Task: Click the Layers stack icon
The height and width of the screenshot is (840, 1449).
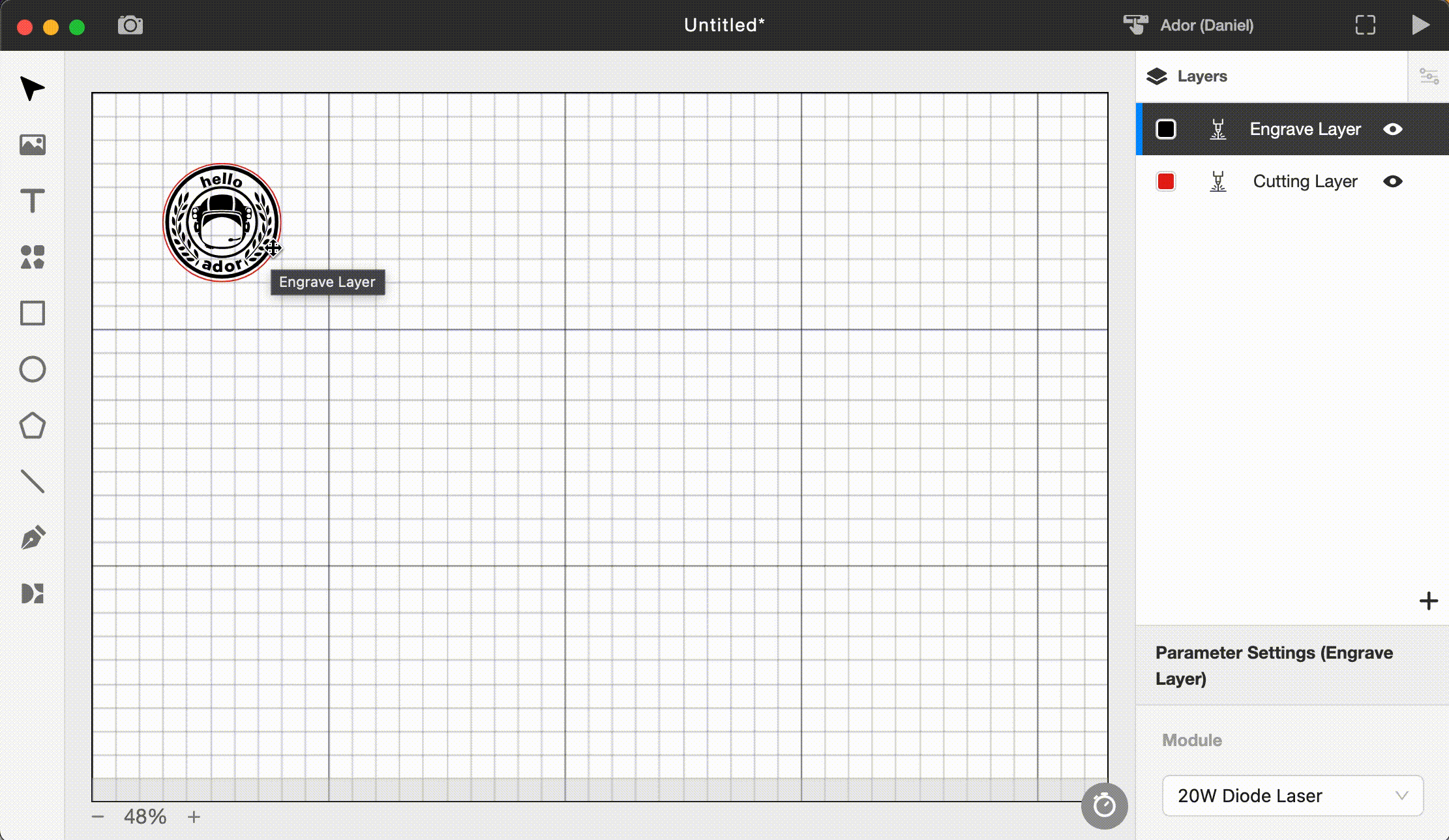Action: click(x=1156, y=76)
